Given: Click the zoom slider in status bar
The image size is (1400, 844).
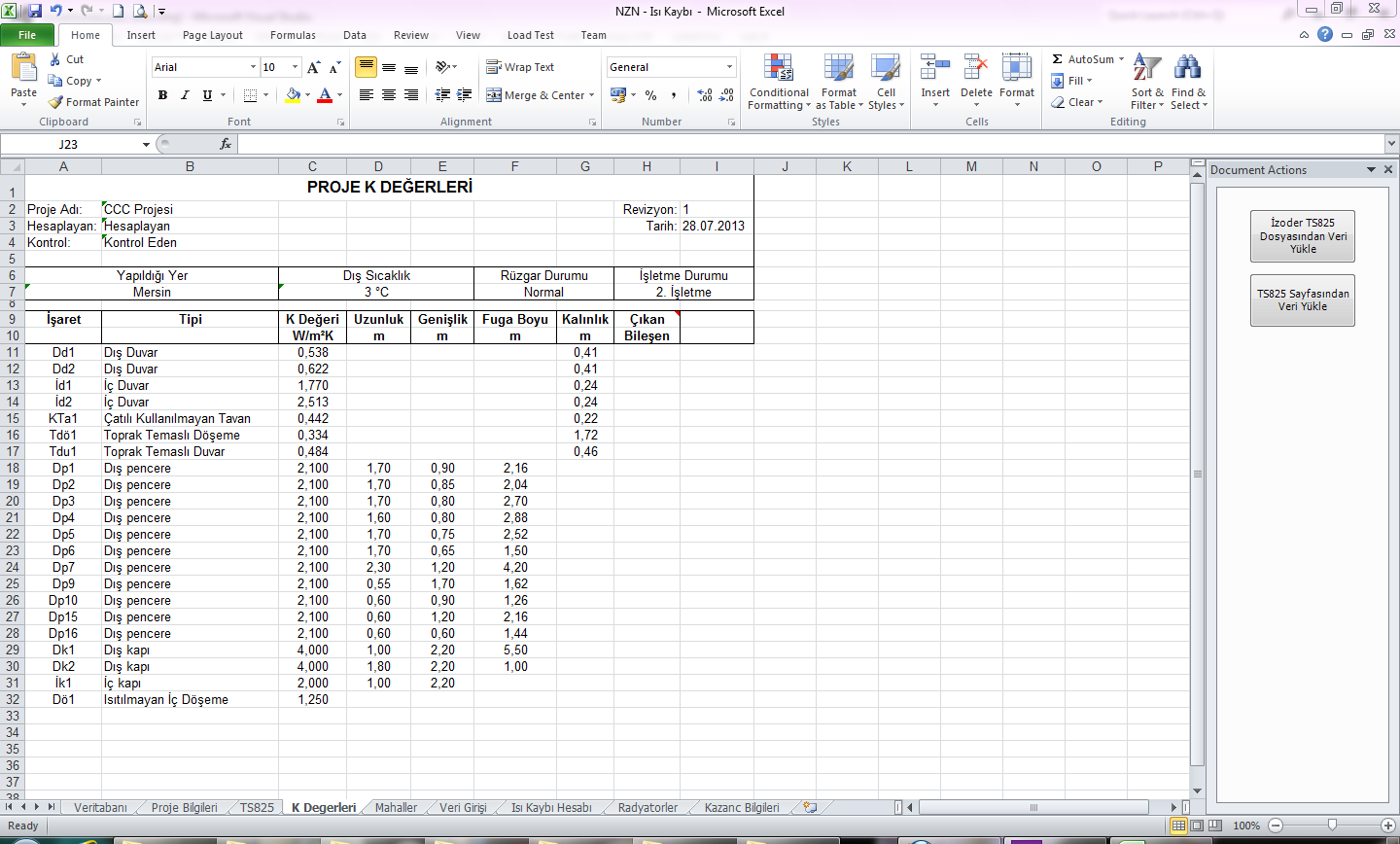Looking at the screenshot, I should tap(1332, 826).
